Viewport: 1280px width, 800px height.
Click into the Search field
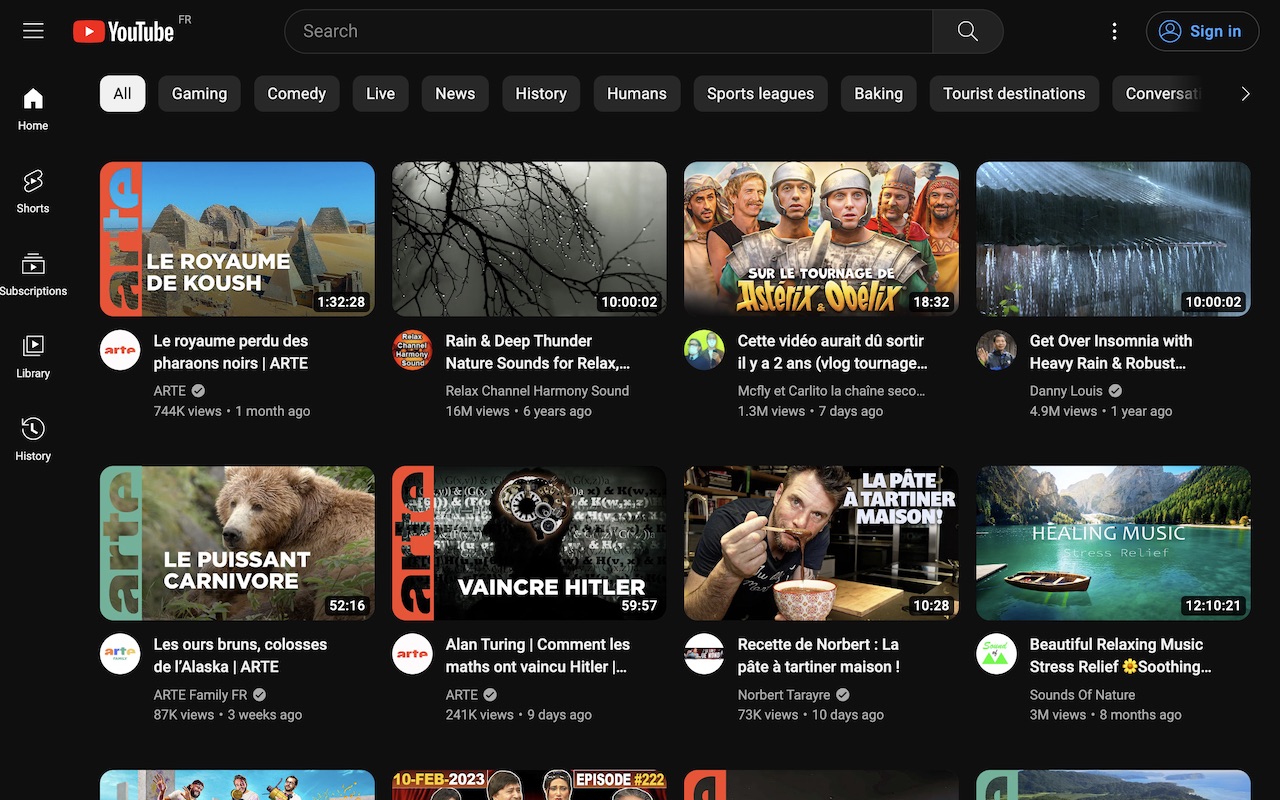(609, 31)
